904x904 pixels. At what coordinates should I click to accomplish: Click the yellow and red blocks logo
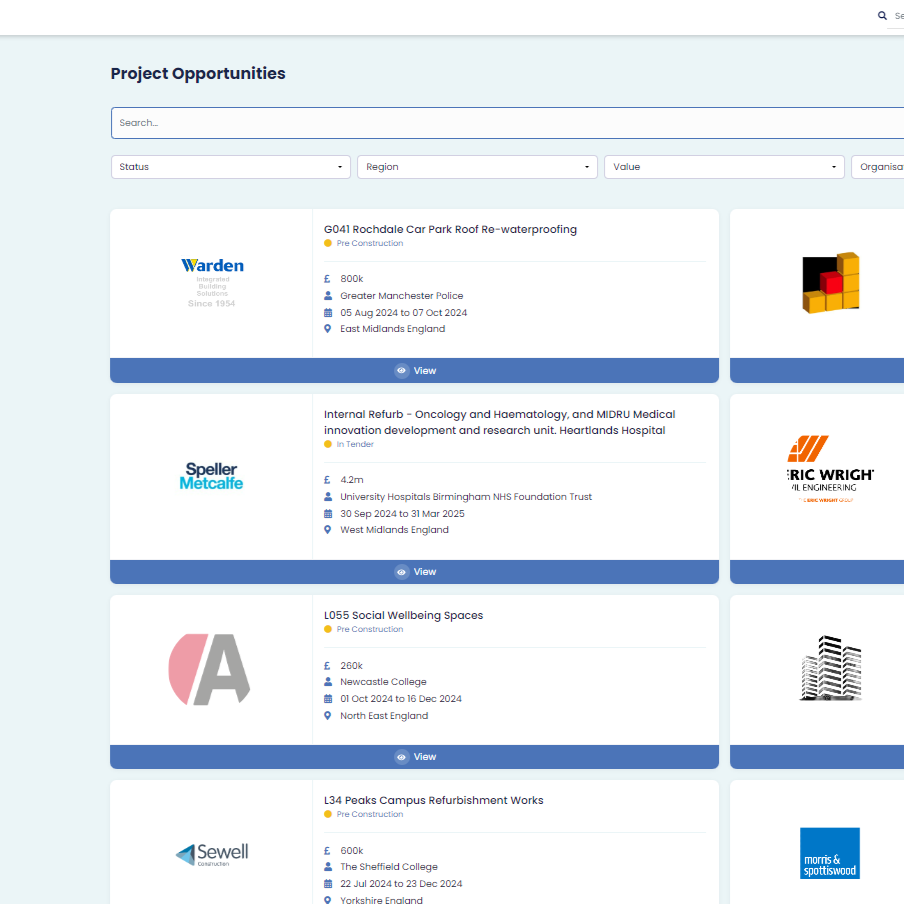point(831,282)
